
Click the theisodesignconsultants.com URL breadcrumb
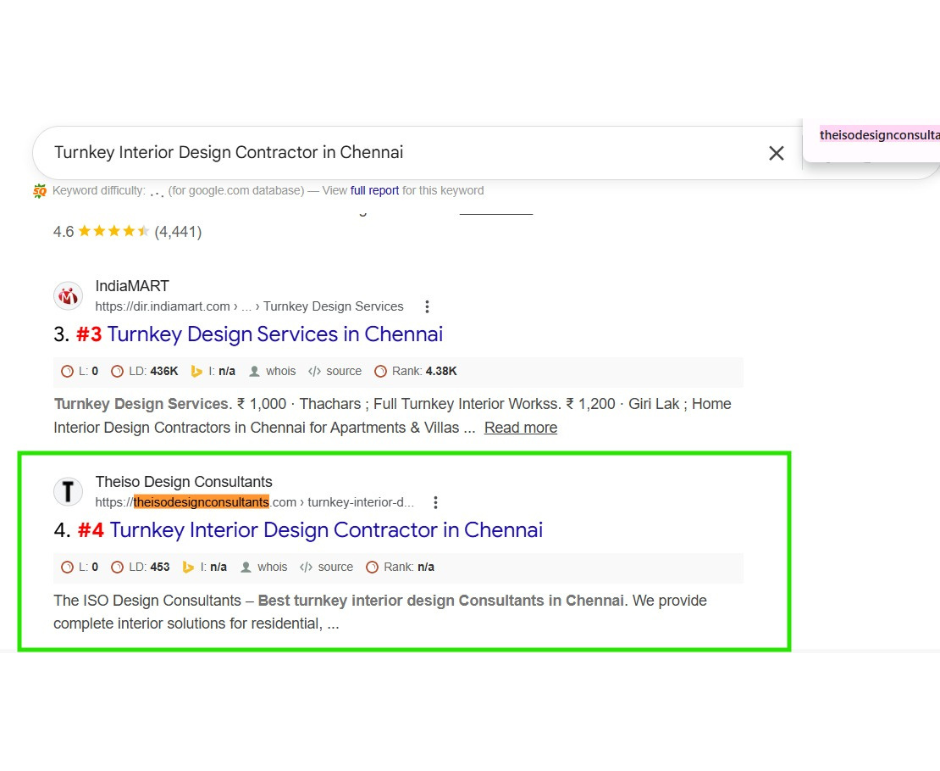tap(254, 502)
